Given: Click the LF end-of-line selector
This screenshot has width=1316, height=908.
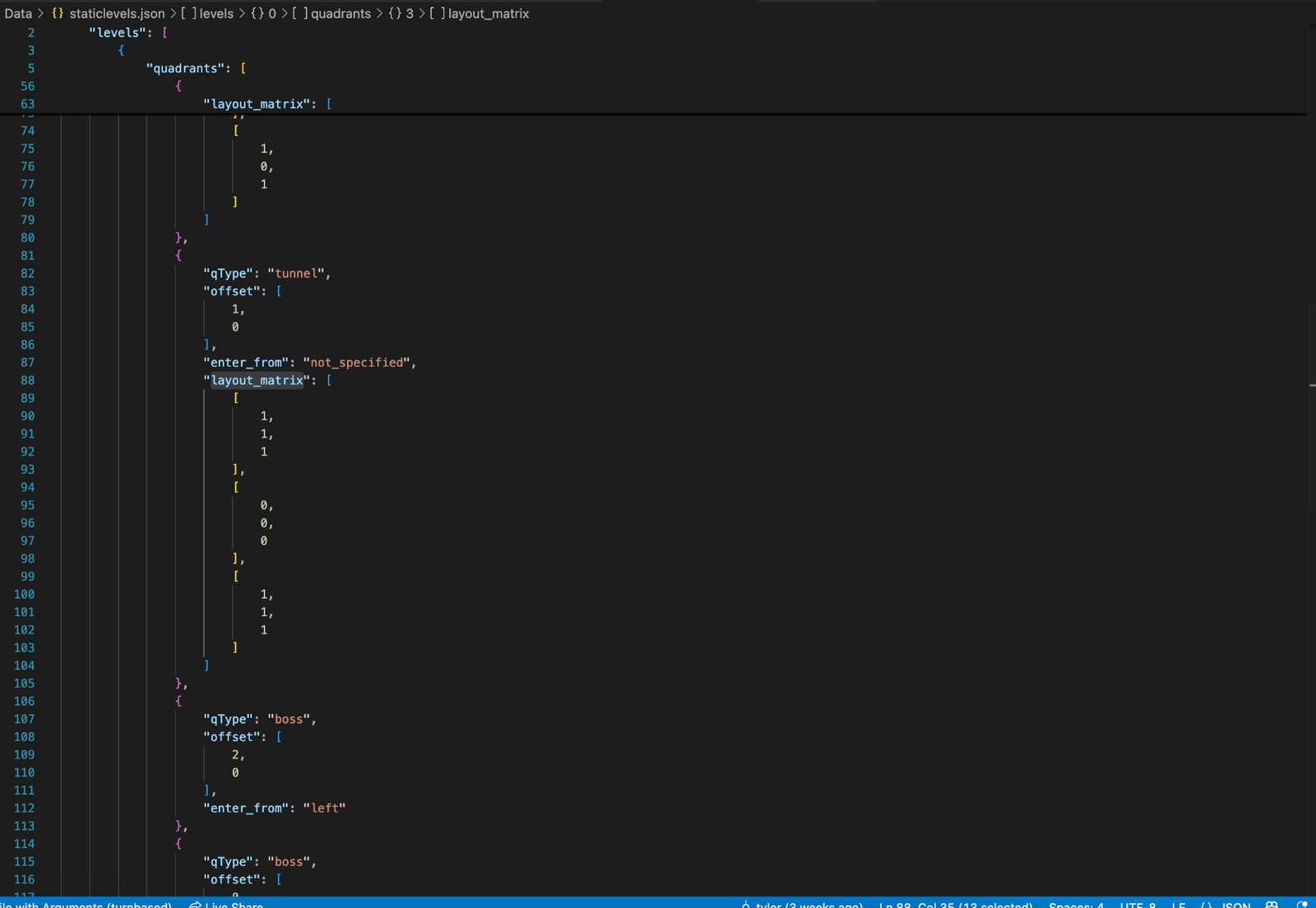Looking at the screenshot, I should [x=1178, y=904].
